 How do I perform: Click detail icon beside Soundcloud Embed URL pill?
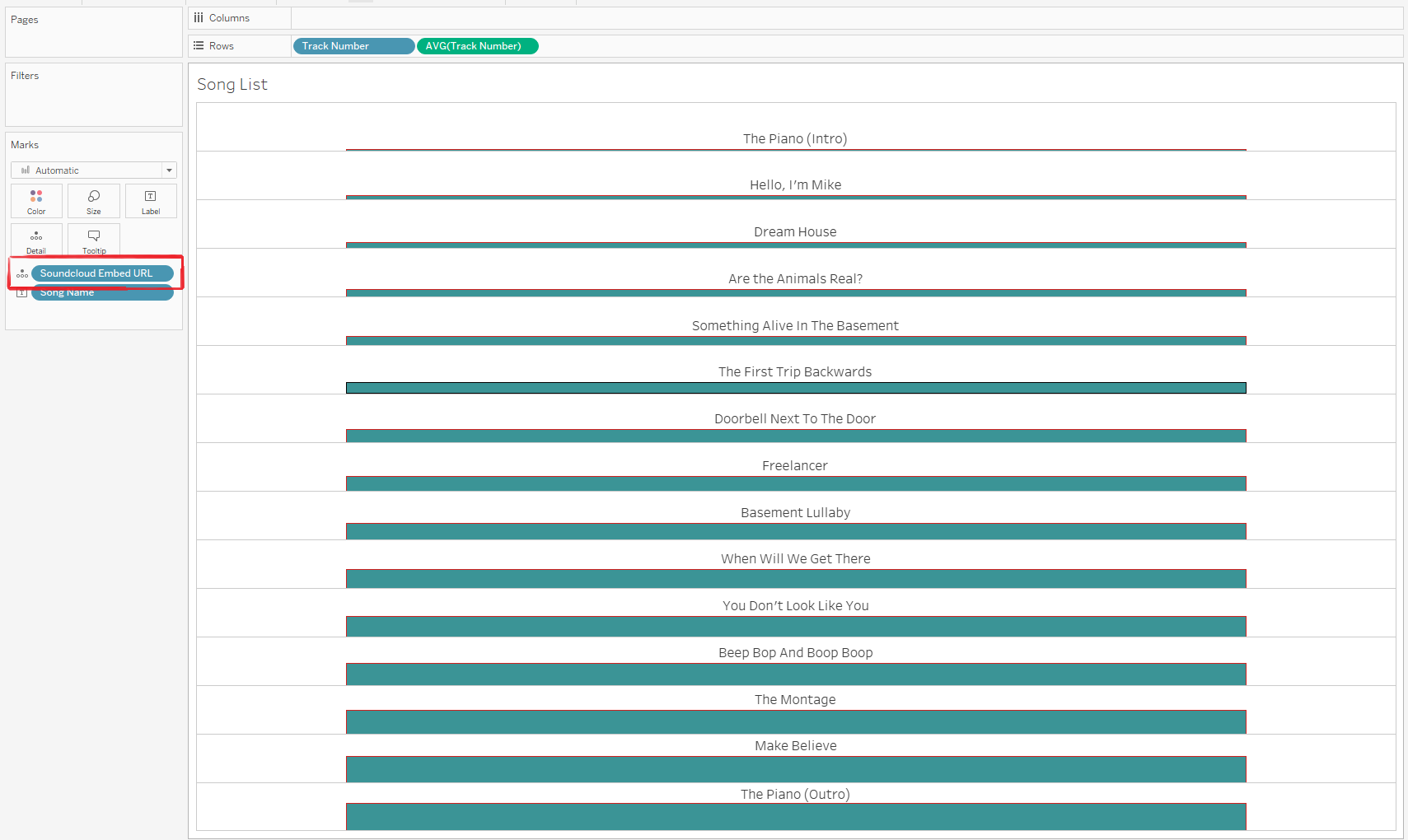[22, 273]
